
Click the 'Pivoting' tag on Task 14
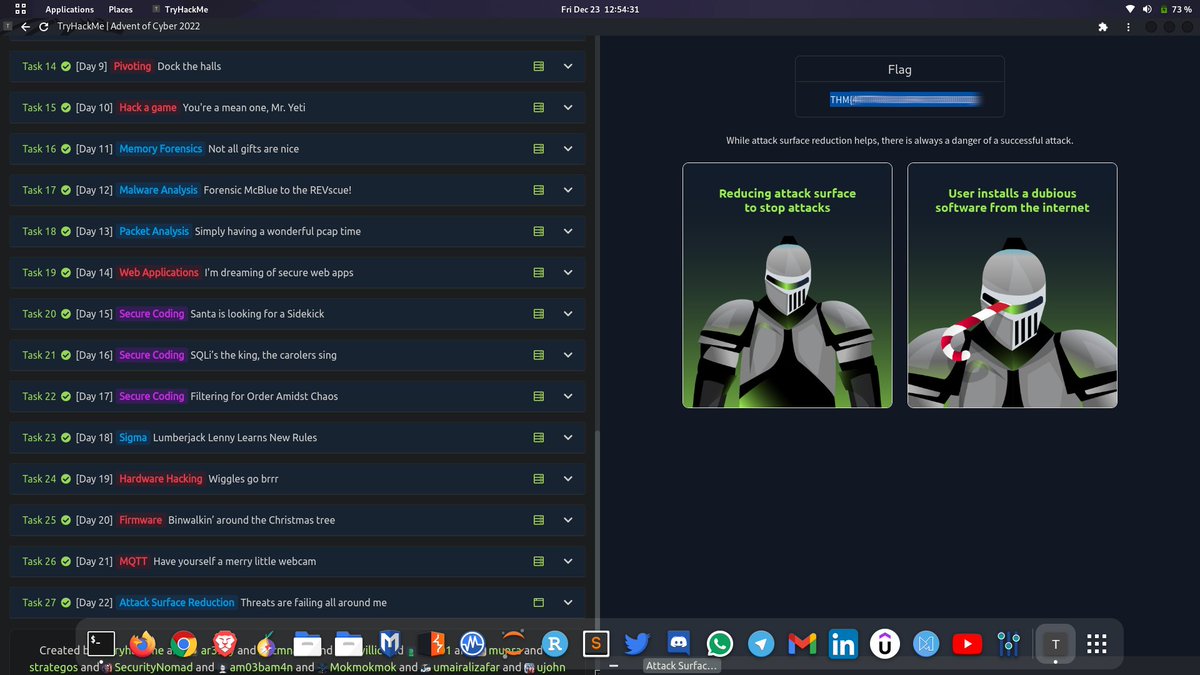[132, 66]
